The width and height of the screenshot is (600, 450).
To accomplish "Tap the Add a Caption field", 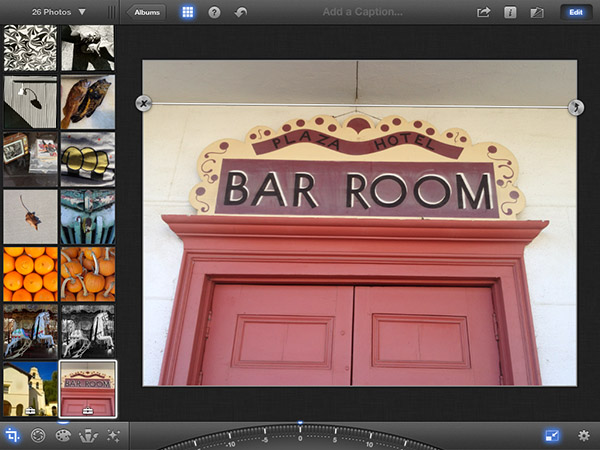I will pos(362,12).
